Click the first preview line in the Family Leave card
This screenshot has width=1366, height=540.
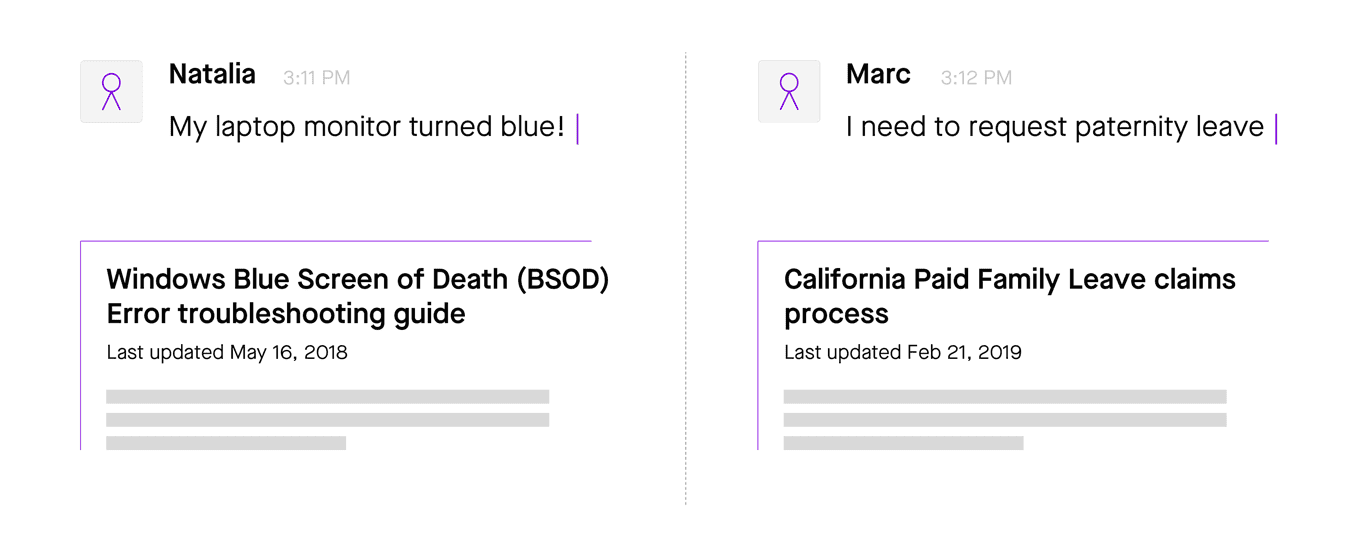(x=1005, y=396)
